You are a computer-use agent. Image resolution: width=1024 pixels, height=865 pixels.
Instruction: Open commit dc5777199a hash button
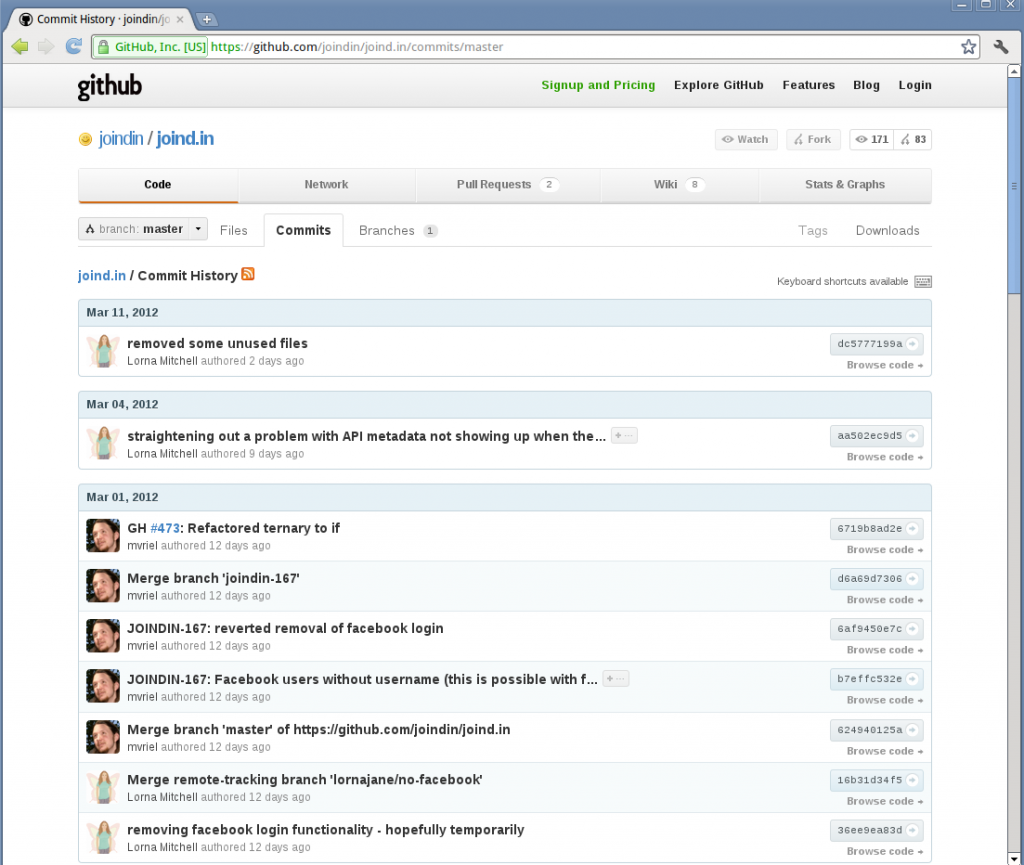876,344
